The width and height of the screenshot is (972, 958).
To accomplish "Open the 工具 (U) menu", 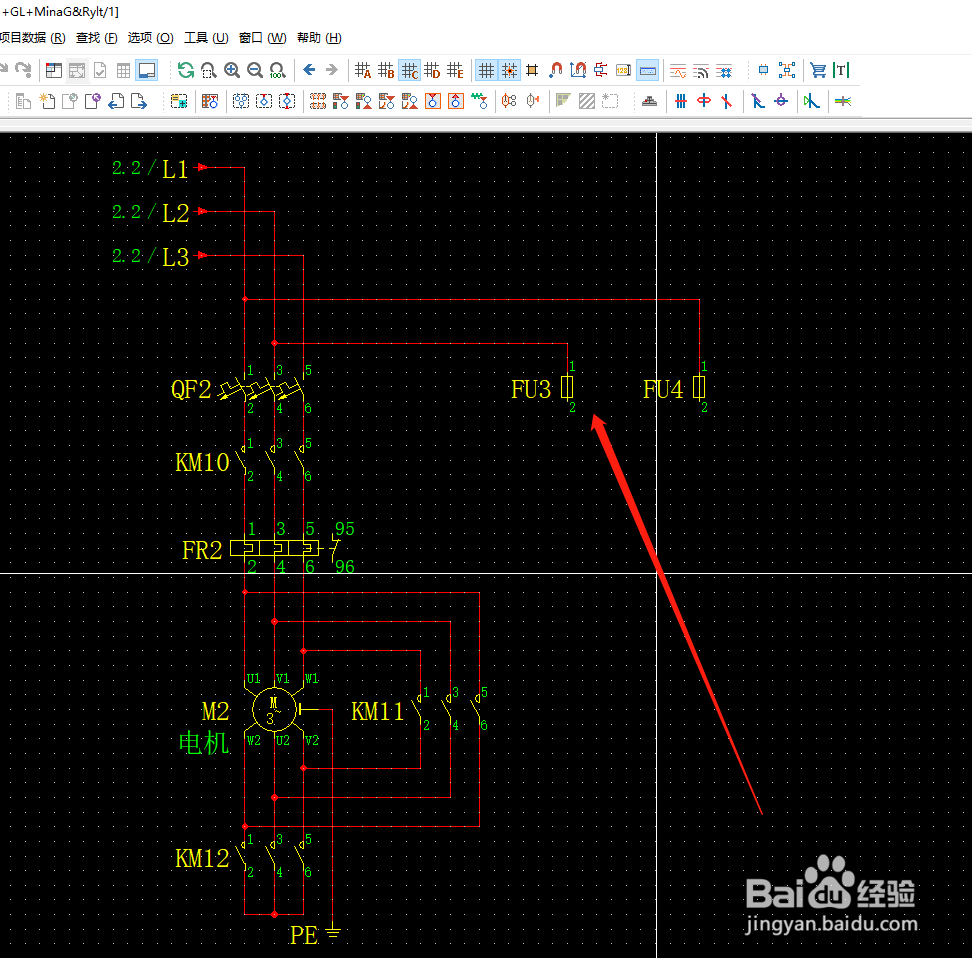I will [x=206, y=38].
